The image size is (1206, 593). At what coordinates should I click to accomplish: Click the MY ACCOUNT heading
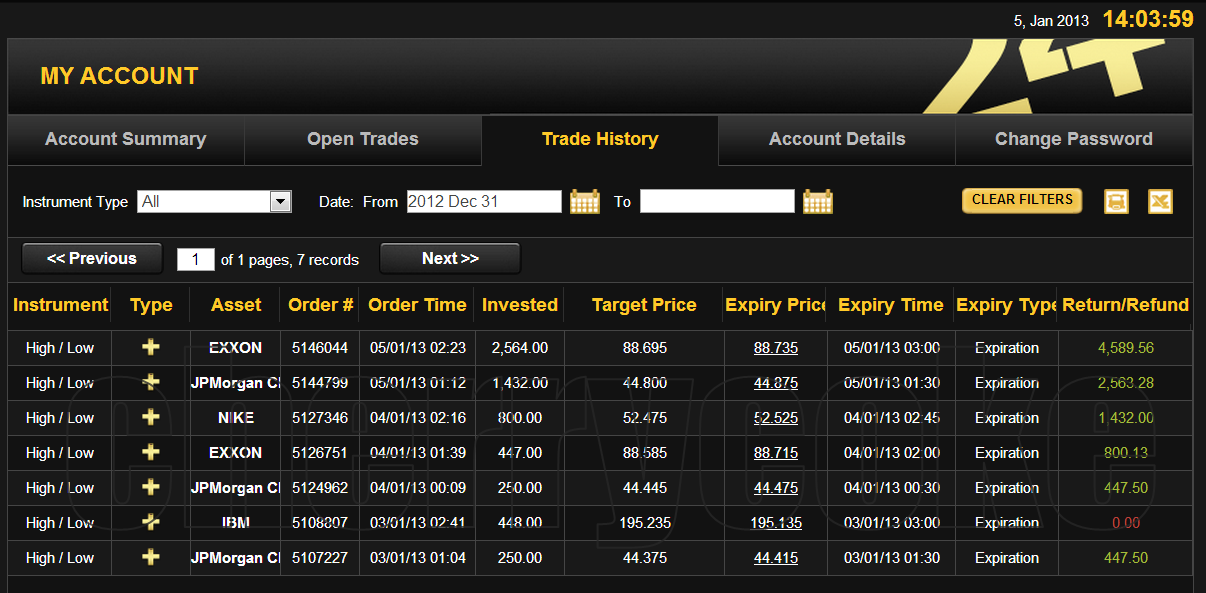119,76
